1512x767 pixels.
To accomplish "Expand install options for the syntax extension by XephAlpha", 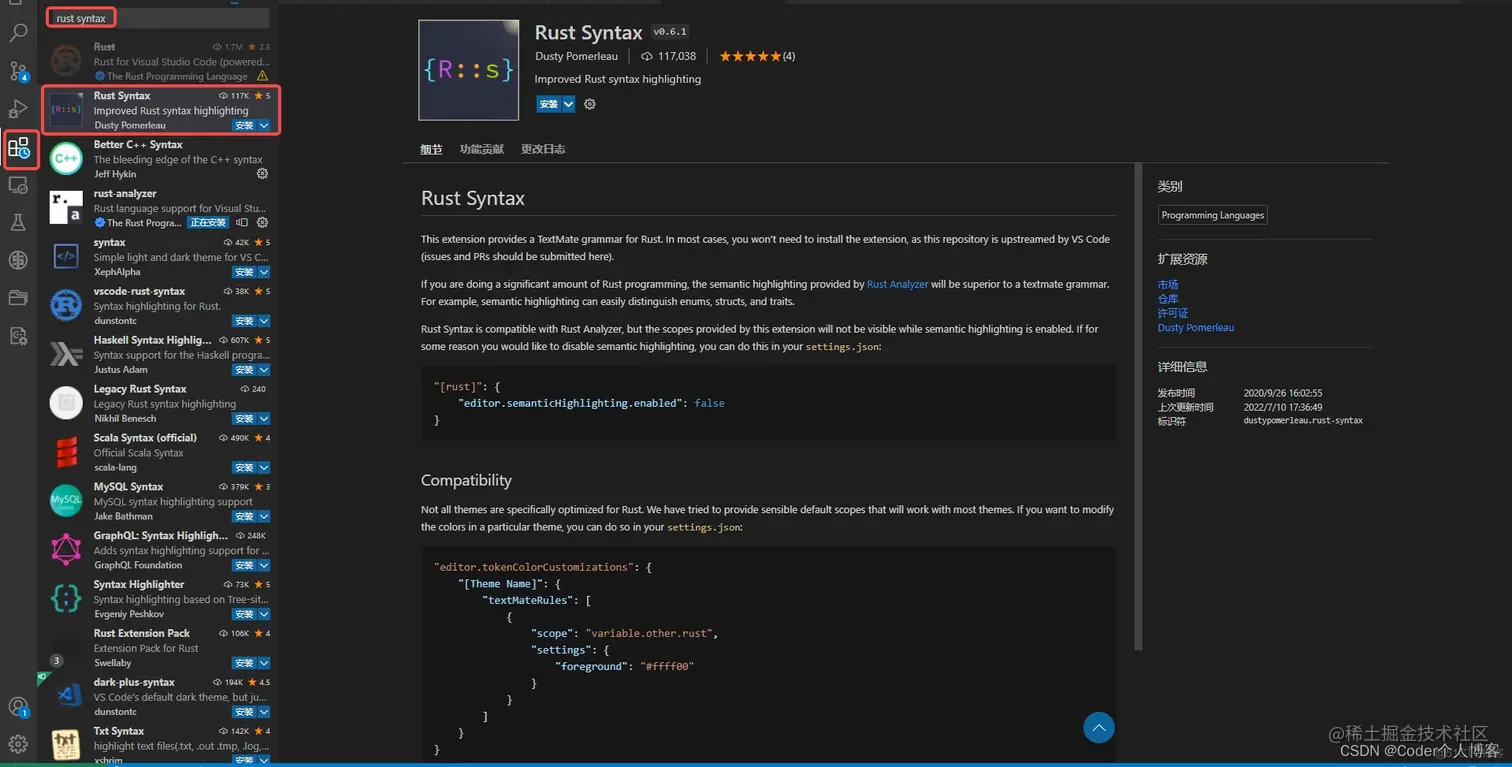I will (264, 272).
